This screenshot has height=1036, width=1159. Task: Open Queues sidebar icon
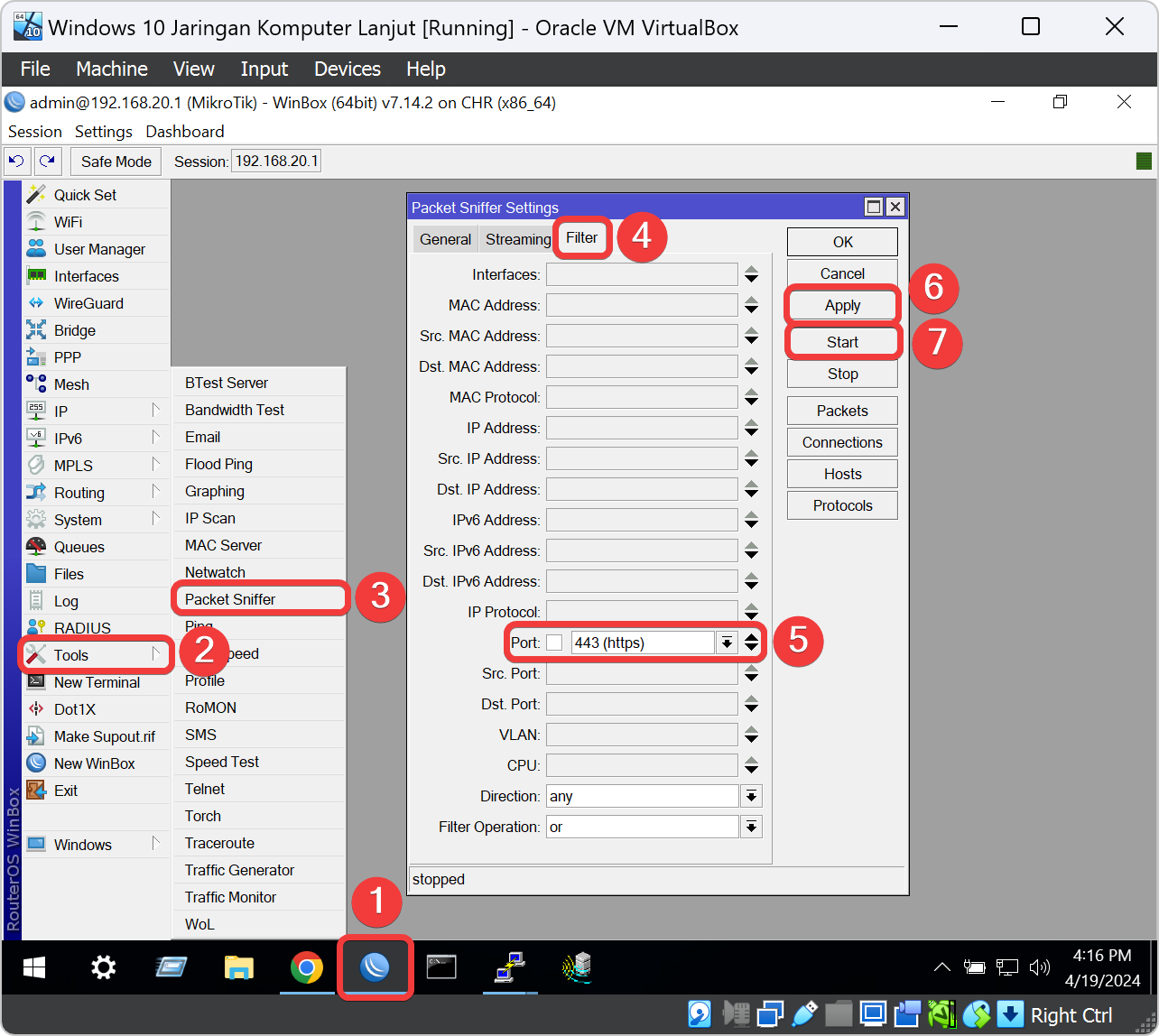click(x=36, y=546)
